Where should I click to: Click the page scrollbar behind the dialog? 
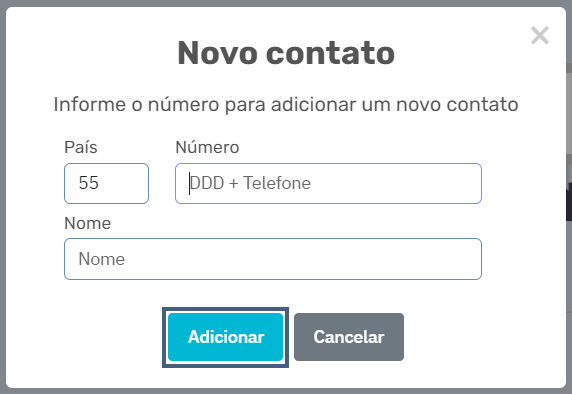tap(569, 109)
